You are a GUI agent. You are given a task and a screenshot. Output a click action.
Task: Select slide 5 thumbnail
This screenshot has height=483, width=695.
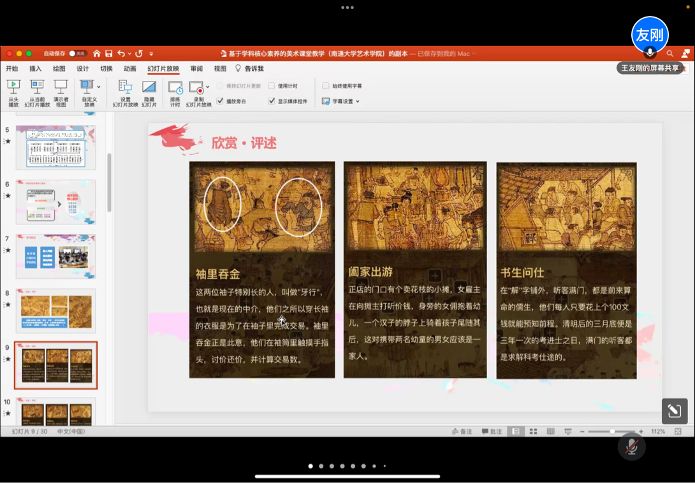[56, 147]
